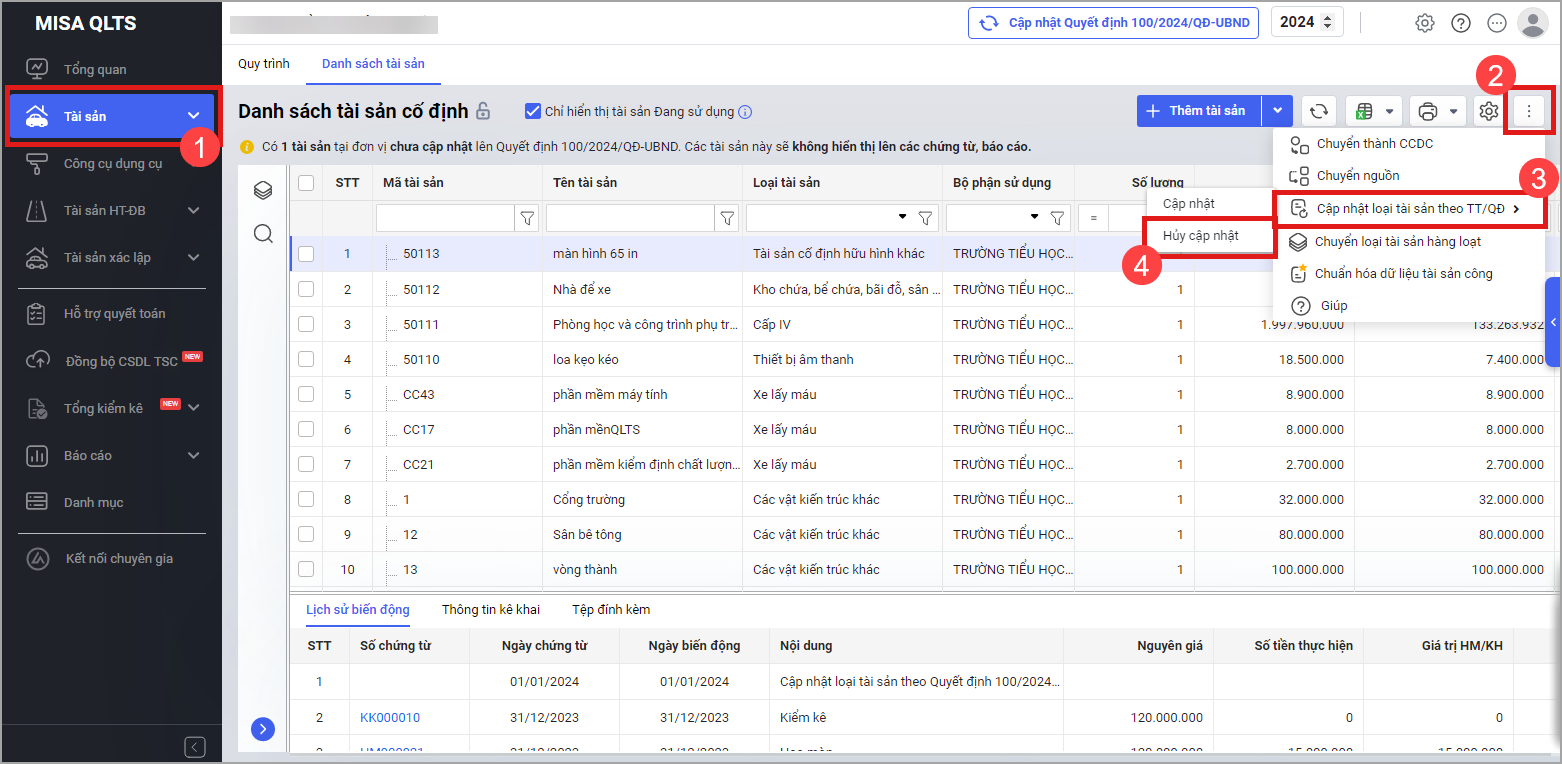This screenshot has width=1562, height=764.
Task: Click the search magnifier icon beside table
Action: pos(263,234)
